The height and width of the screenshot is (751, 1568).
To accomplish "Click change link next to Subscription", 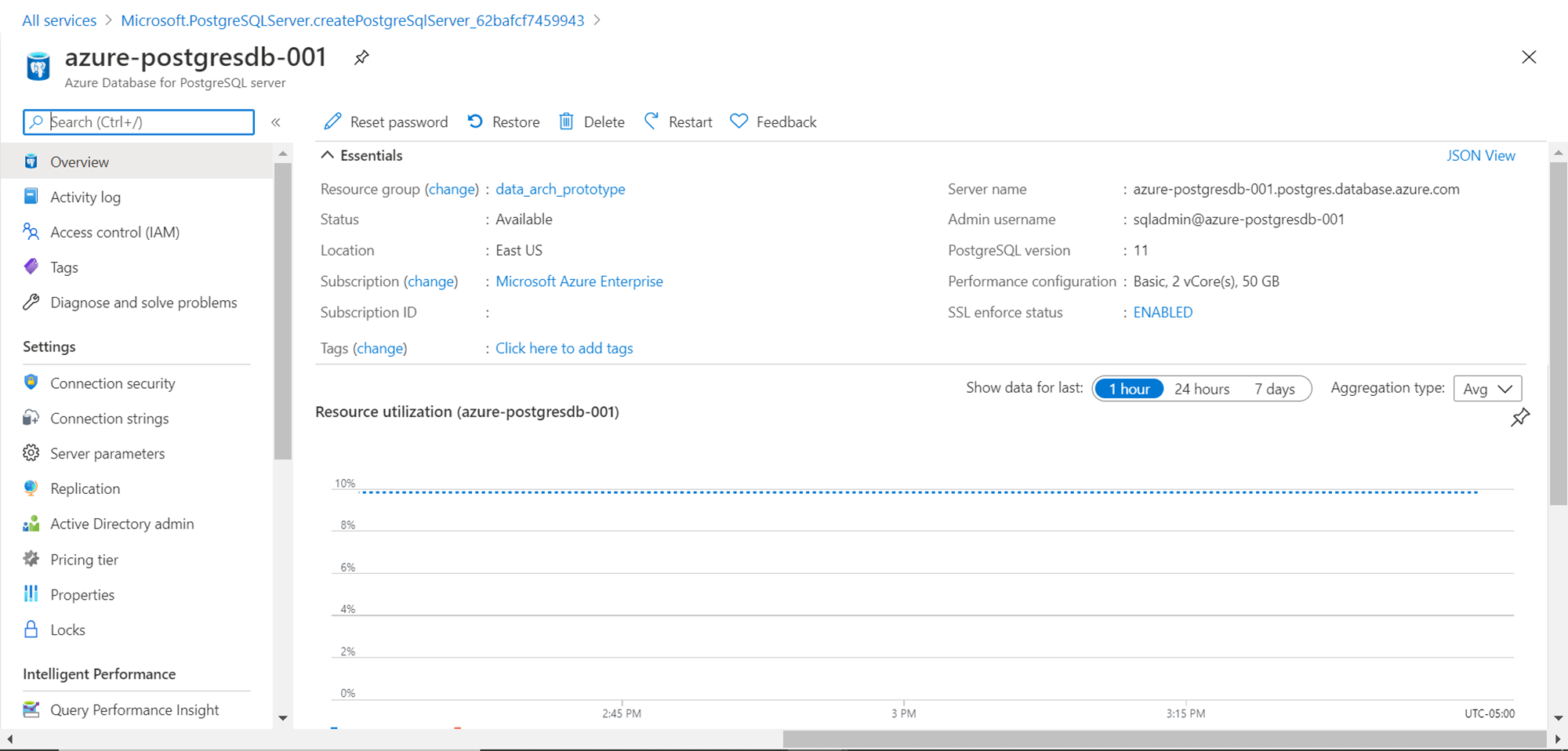I will click(x=430, y=281).
